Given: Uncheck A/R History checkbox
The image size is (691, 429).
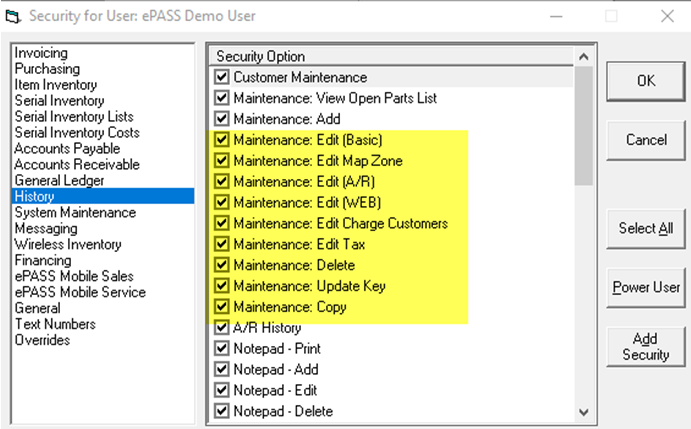Looking at the screenshot, I should pyautogui.click(x=221, y=328).
